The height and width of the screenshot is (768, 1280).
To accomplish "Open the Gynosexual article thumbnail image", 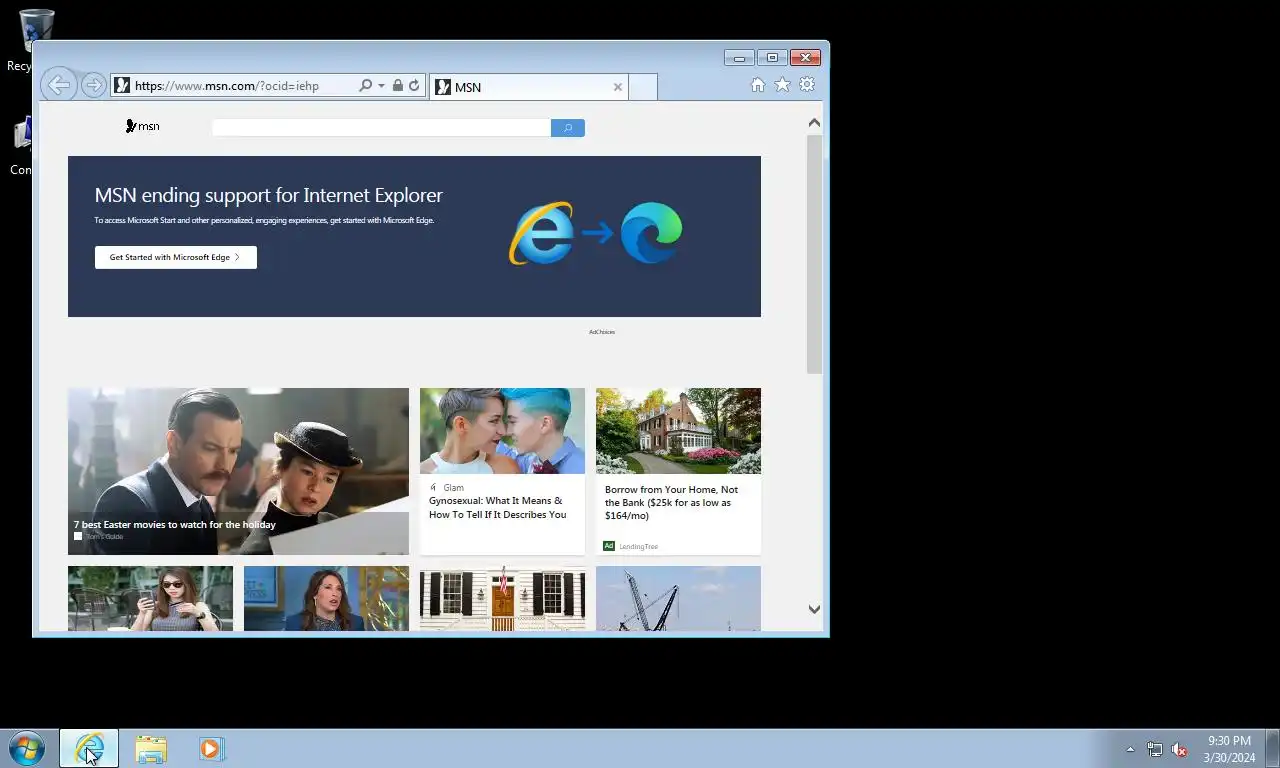I will (x=502, y=431).
